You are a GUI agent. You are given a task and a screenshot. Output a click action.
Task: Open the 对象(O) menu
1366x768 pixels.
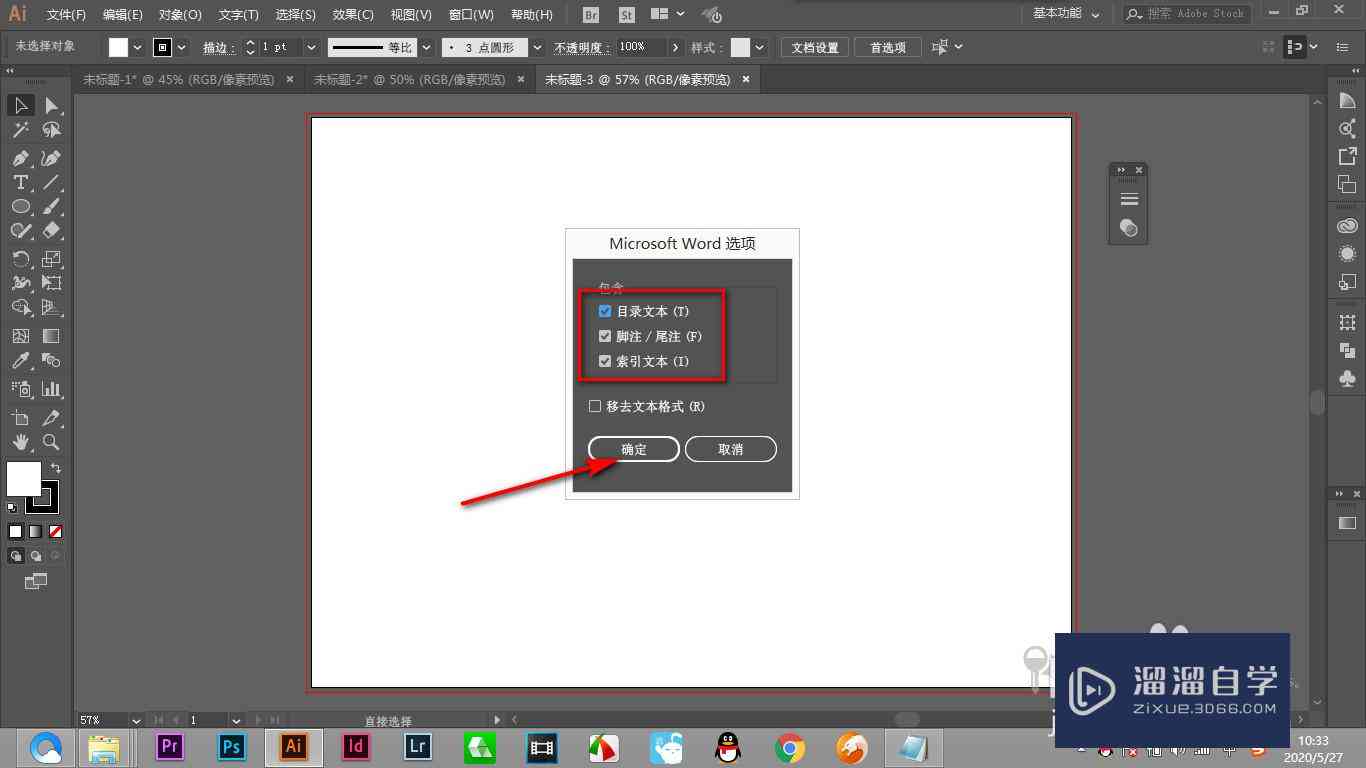(x=180, y=14)
